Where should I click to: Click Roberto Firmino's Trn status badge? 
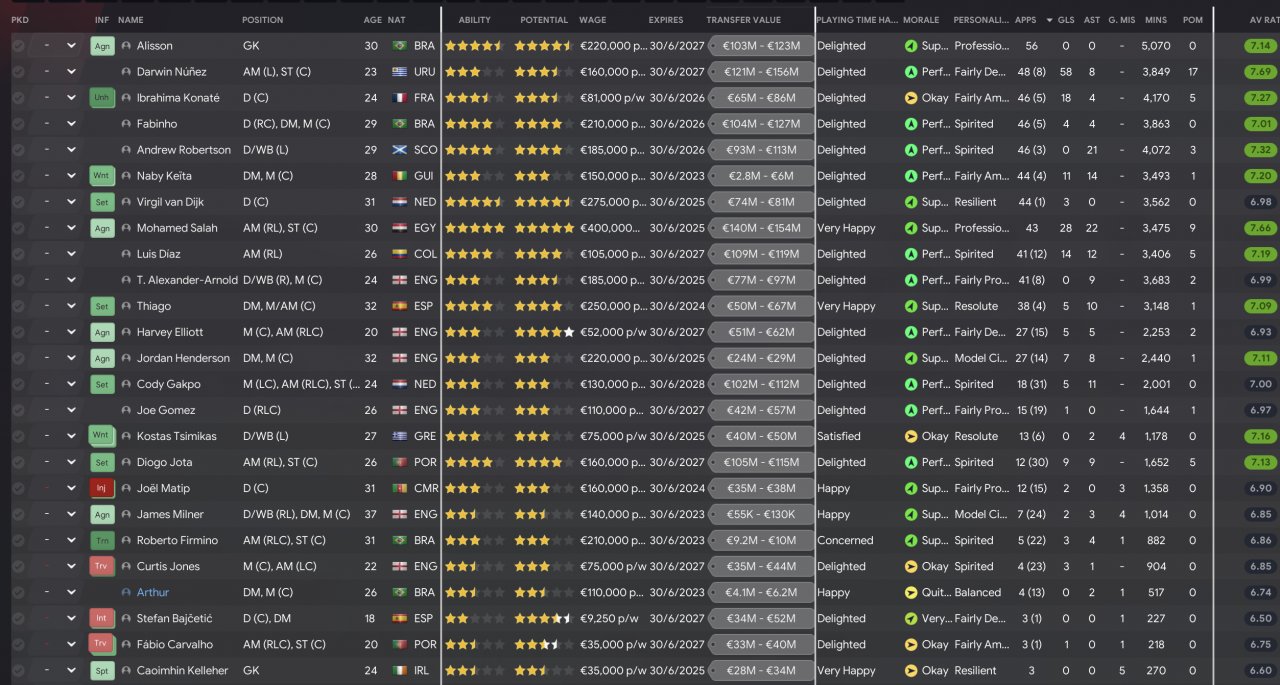pos(102,540)
